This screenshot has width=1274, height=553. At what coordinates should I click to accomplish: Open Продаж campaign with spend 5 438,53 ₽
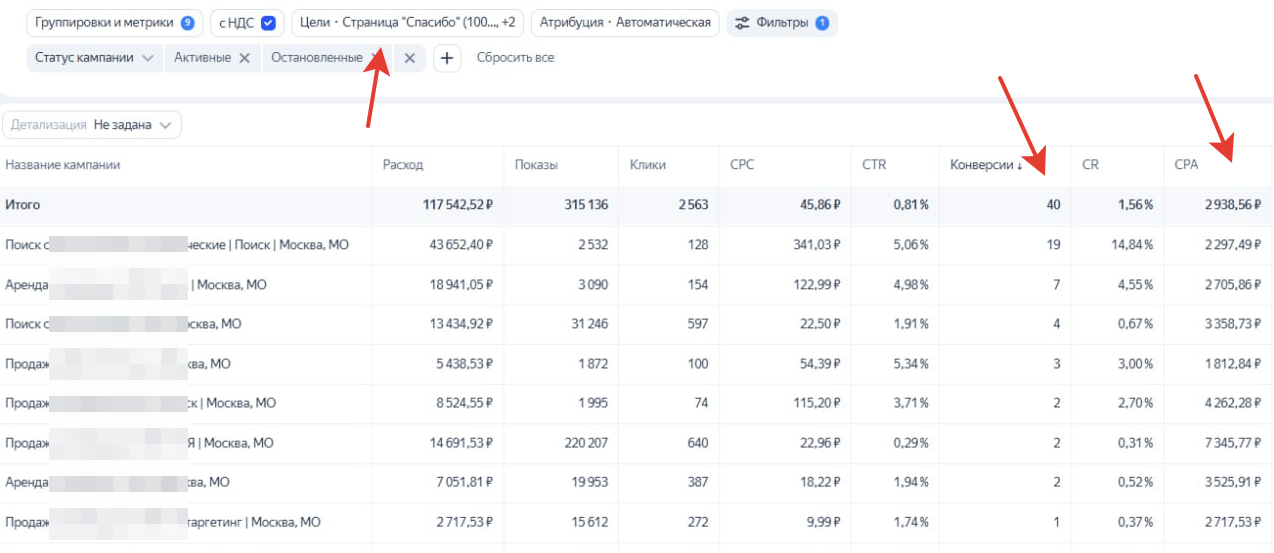pos(117,364)
